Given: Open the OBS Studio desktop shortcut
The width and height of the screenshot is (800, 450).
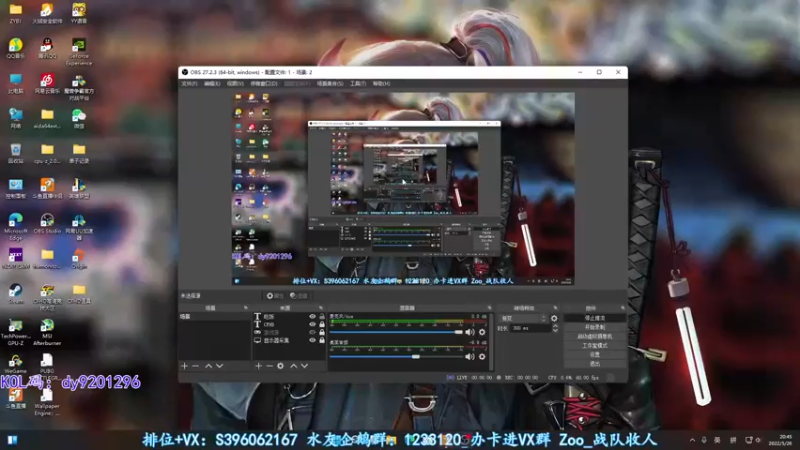Looking at the screenshot, I should pyautogui.click(x=47, y=223).
